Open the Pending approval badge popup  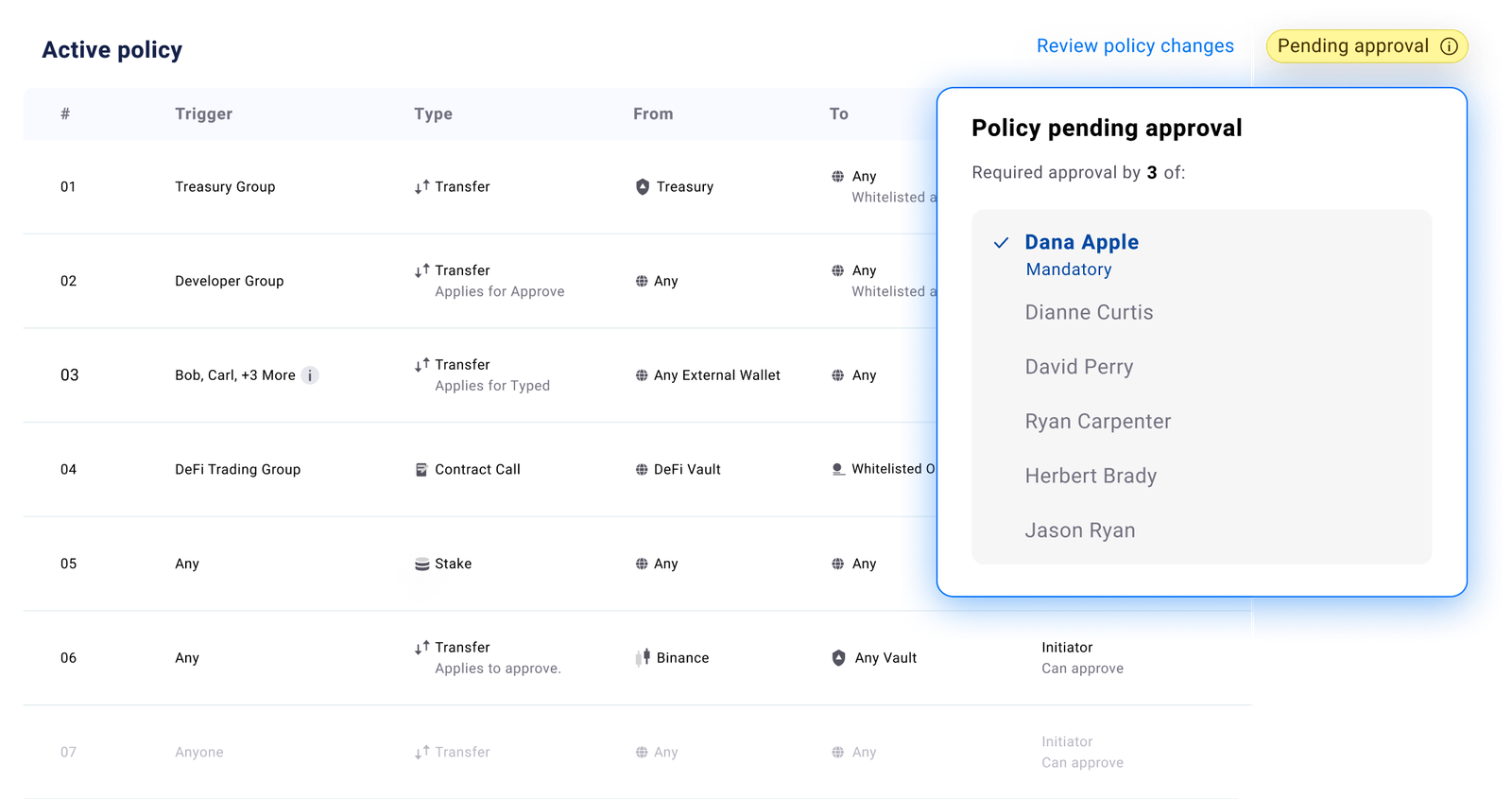(x=1366, y=46)
